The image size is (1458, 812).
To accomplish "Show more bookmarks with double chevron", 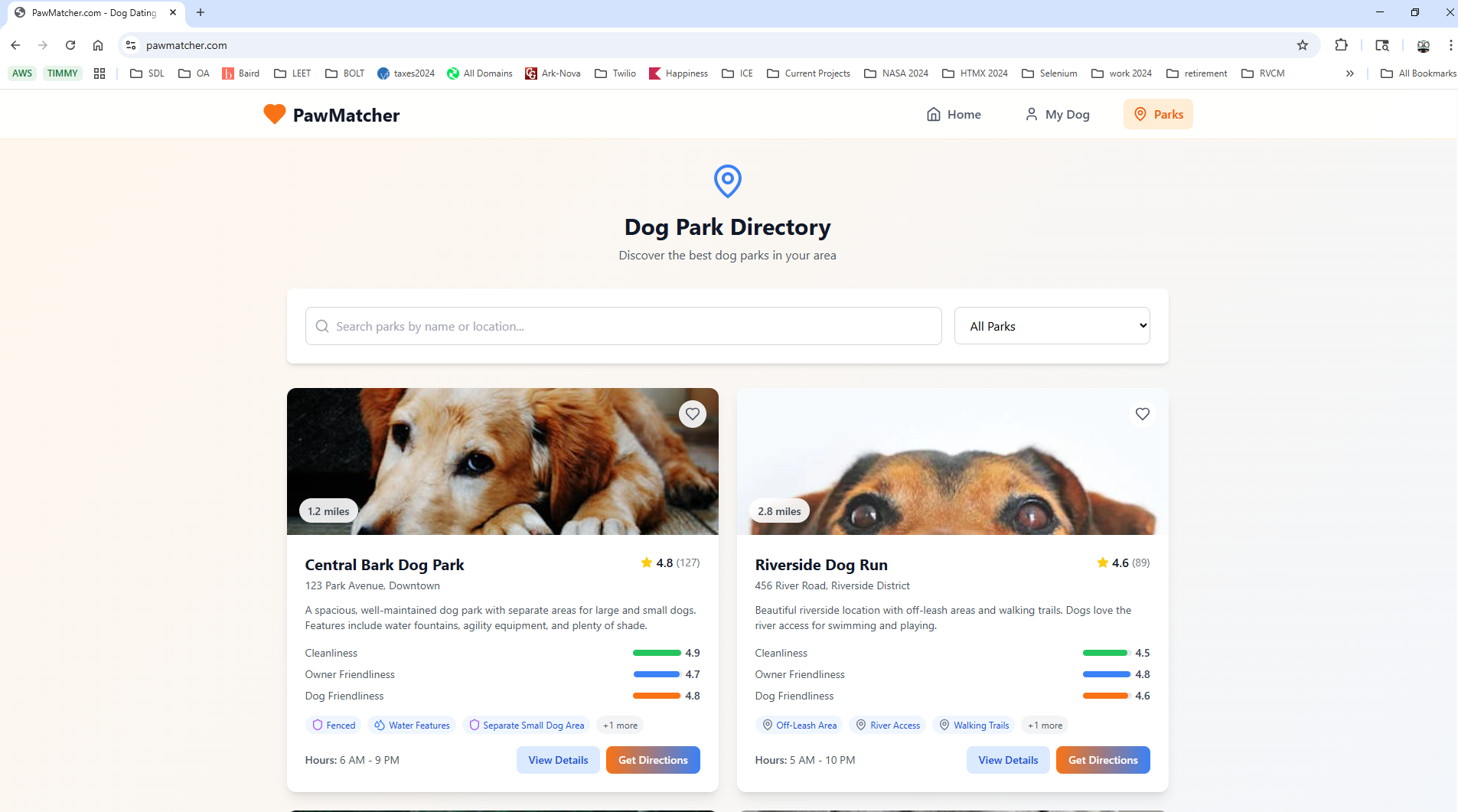I will [x=1350, y=73].
